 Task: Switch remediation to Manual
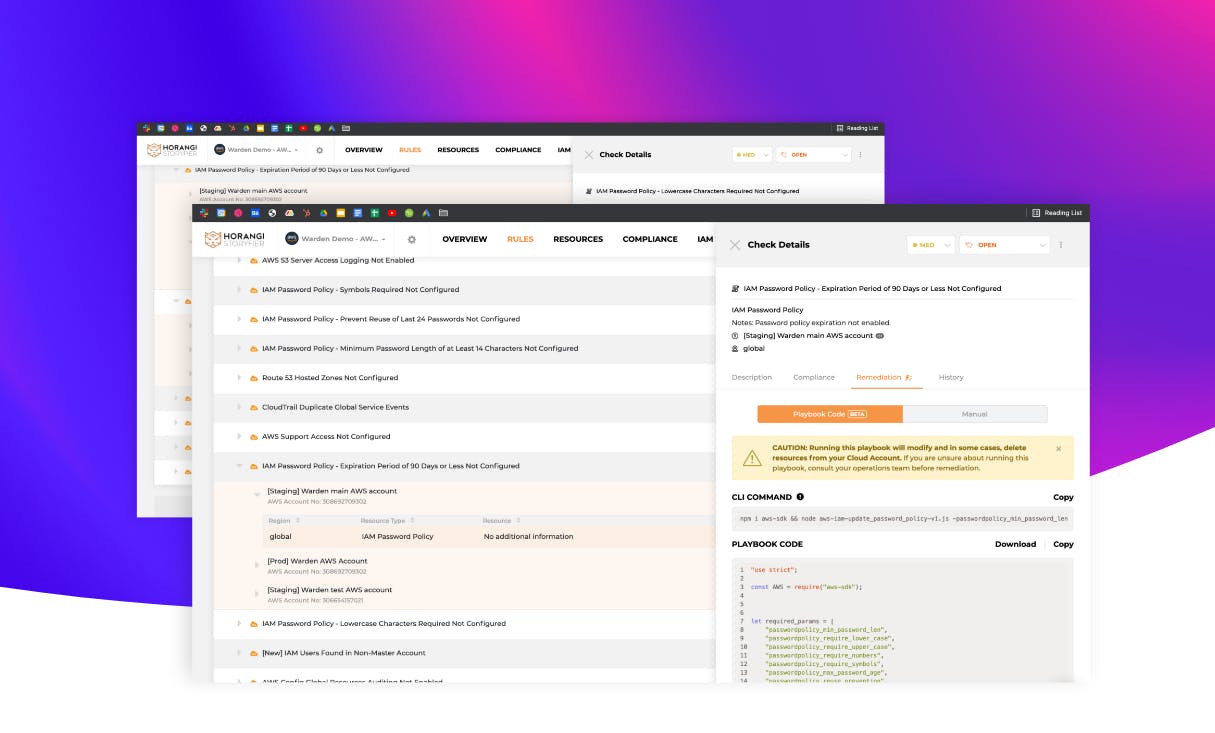[975, 414]
